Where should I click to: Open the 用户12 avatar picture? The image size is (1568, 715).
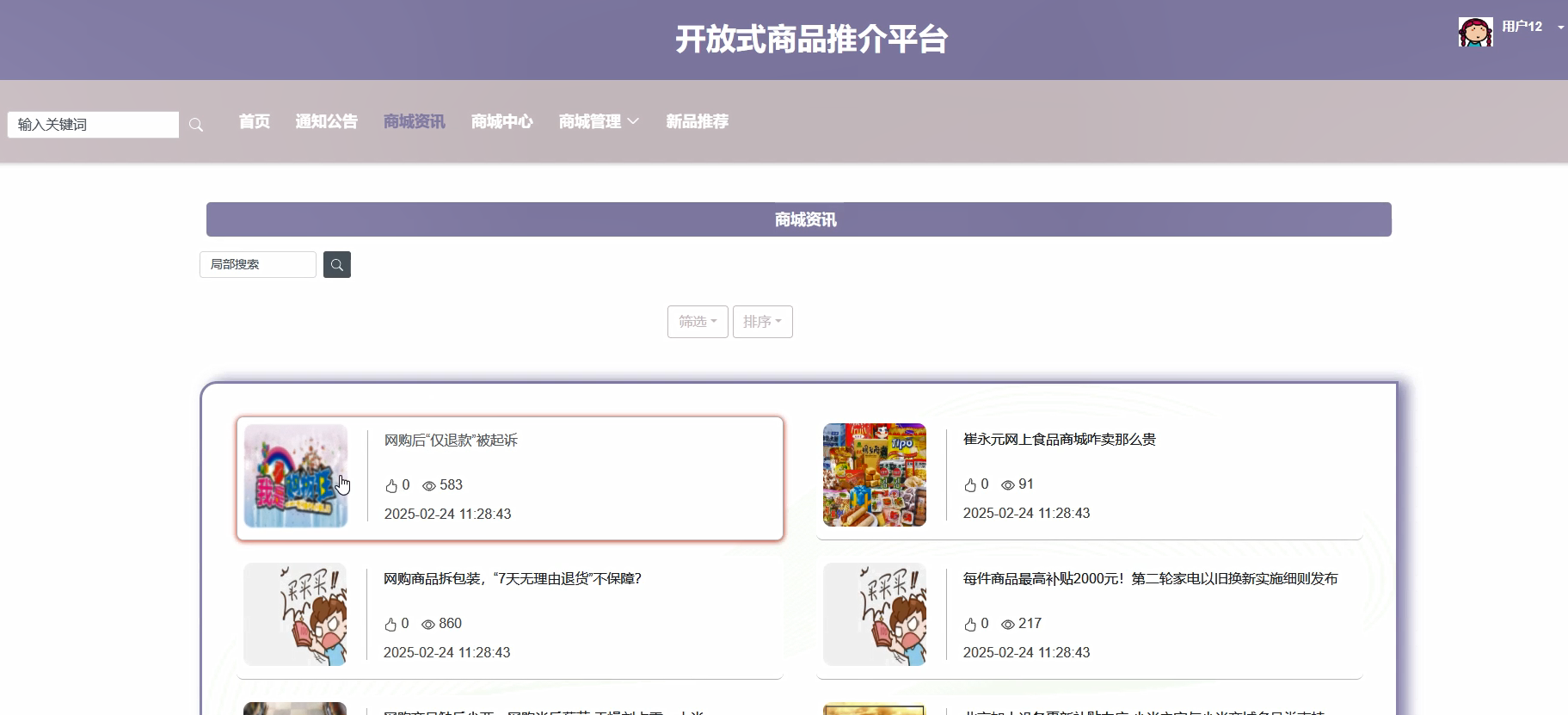(x=1476, y=32)
